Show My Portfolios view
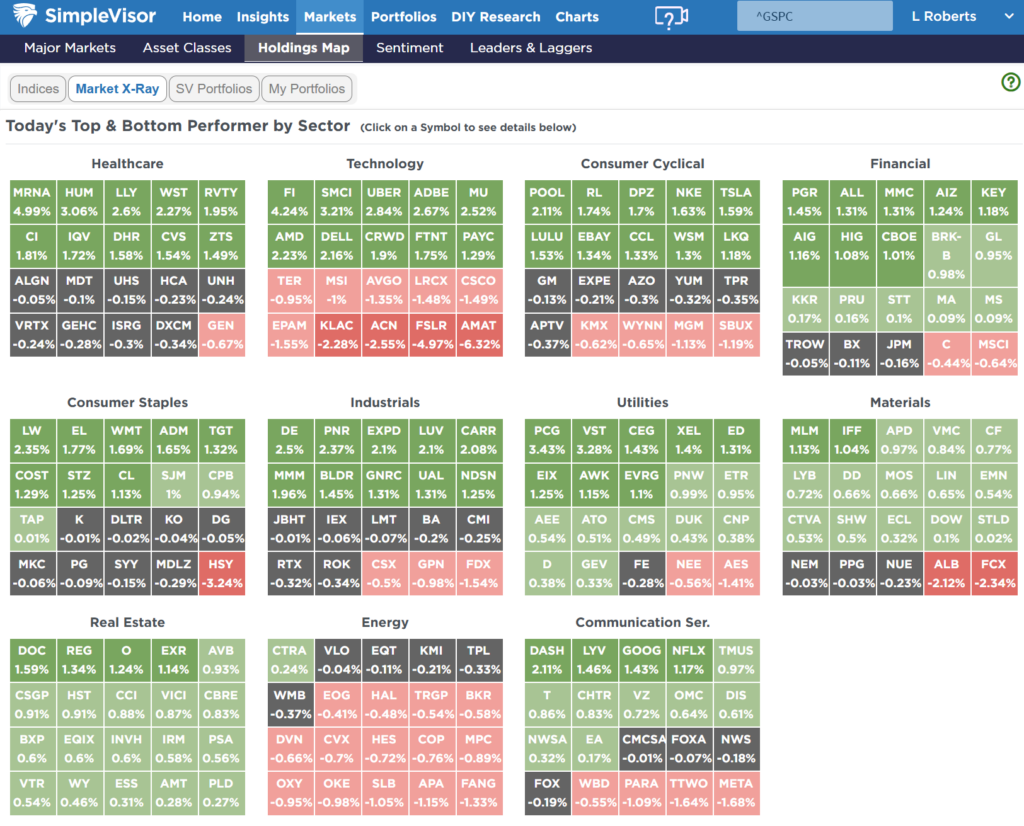This screenshot has width=1024, height=826. (x=307, y=89)
